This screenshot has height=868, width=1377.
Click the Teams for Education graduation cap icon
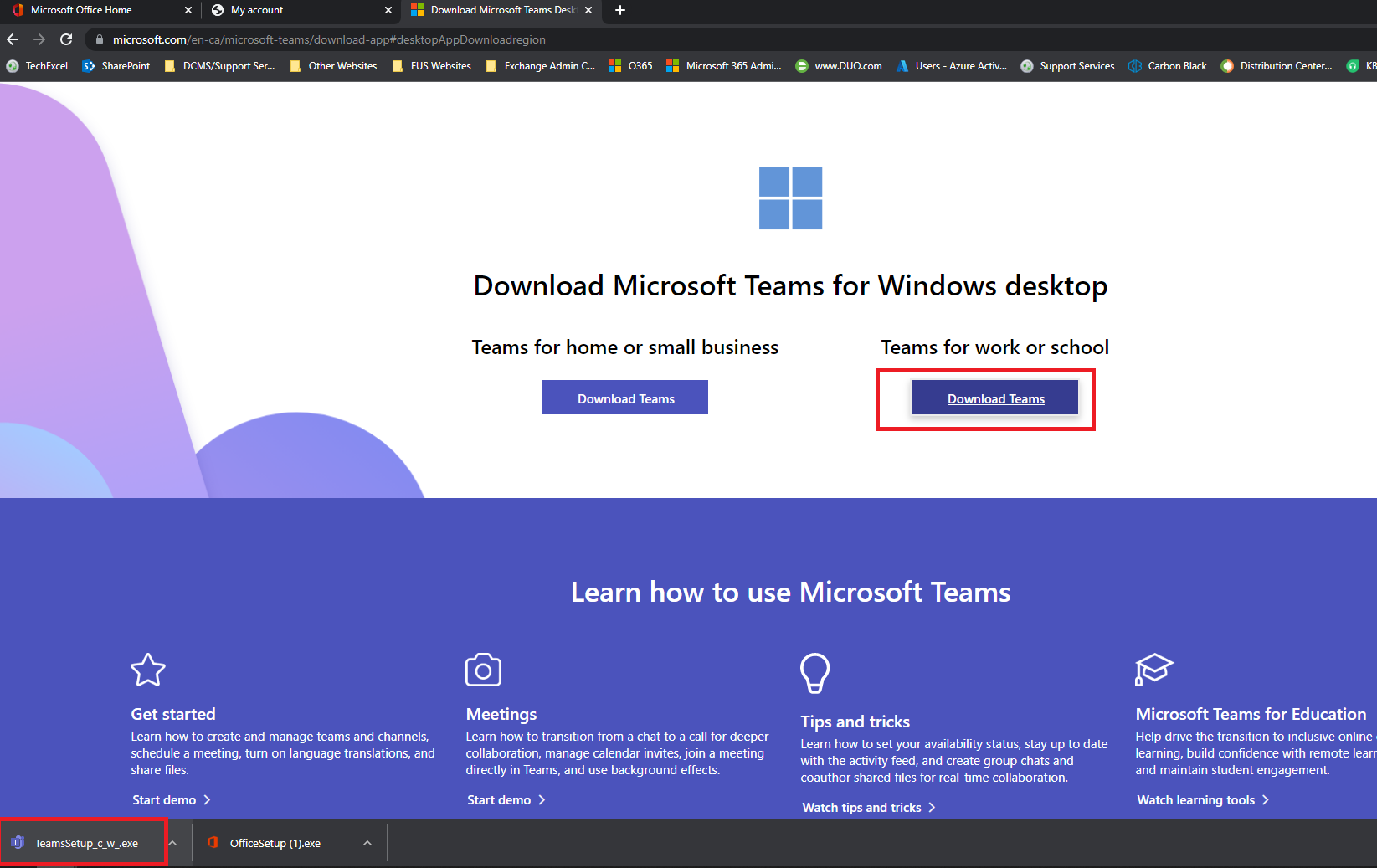point(1154,670)
